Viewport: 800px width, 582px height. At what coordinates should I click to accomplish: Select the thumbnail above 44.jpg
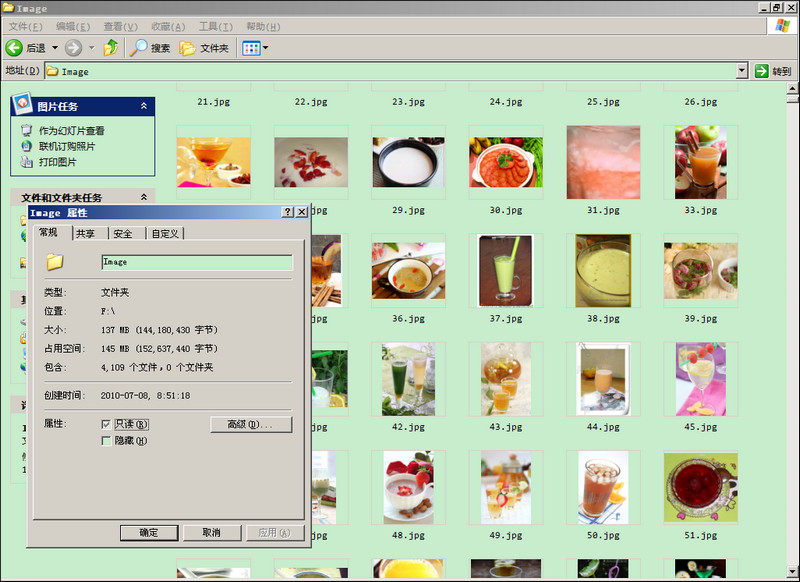[x=603, y=379]
